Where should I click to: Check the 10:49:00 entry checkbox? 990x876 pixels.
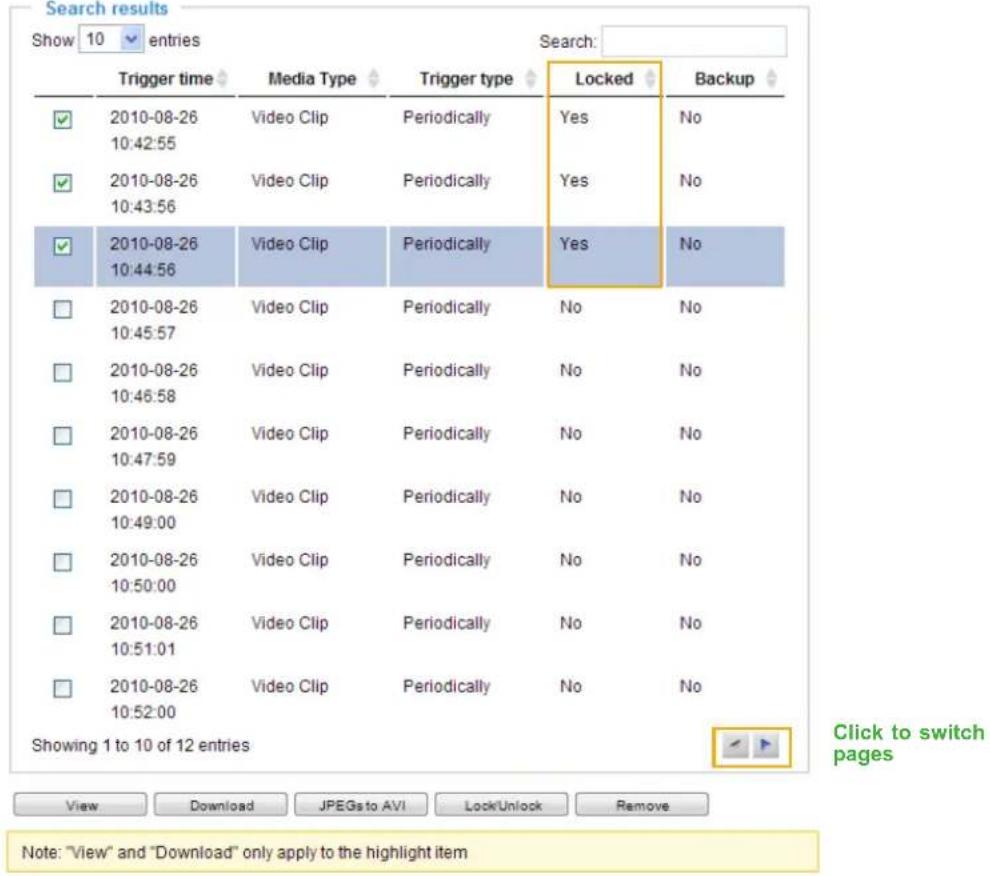tap(63, 498)
